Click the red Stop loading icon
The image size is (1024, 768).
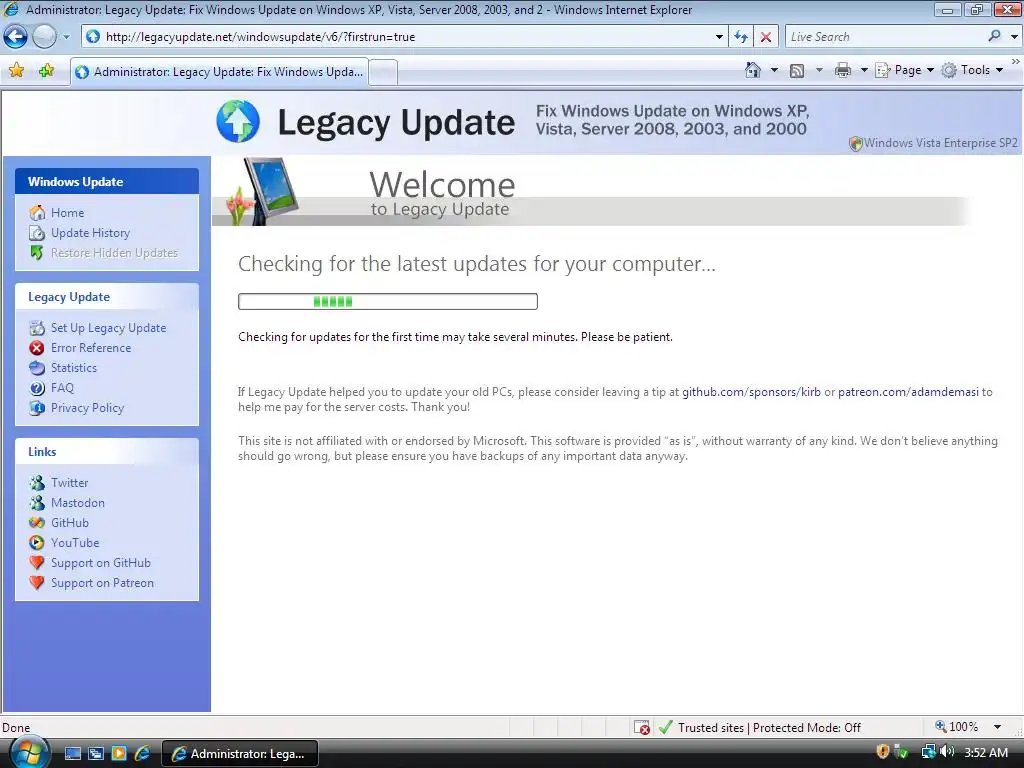click(x=765, y=37)
